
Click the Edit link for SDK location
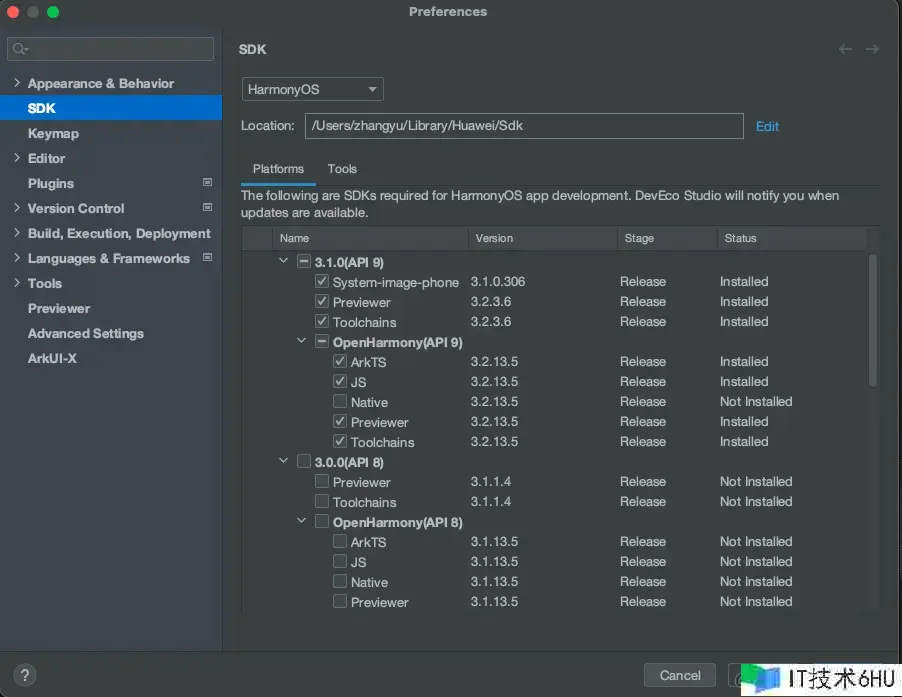pyautogui.click(x=767, y=127)
